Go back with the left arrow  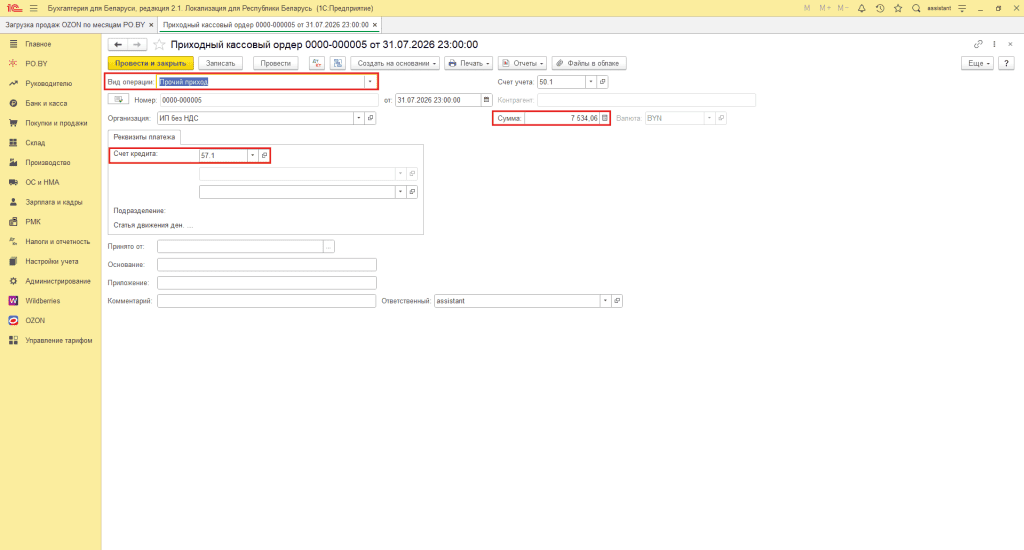click(118, 44)
